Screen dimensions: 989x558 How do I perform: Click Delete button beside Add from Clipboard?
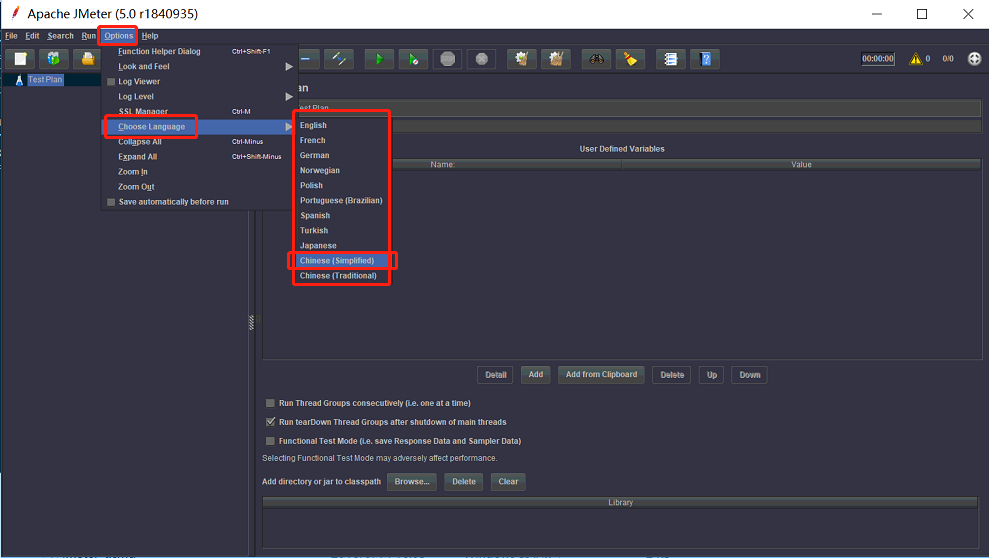point(672,375)
